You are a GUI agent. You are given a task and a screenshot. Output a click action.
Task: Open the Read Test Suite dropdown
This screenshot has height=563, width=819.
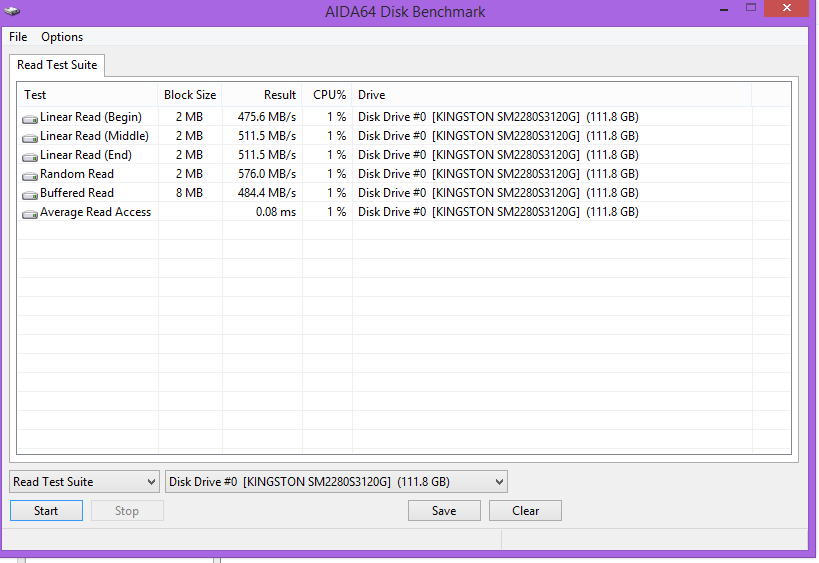point(84,482)
